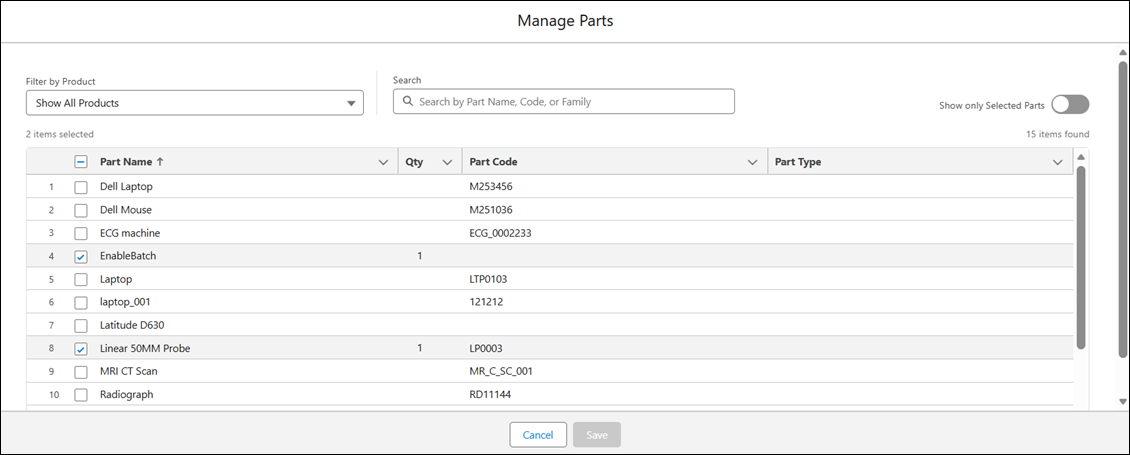Uncheck the Linear 50MM Probe checkbox
The height and width of the screenshot is (455, 1130).
coord(81,348)
